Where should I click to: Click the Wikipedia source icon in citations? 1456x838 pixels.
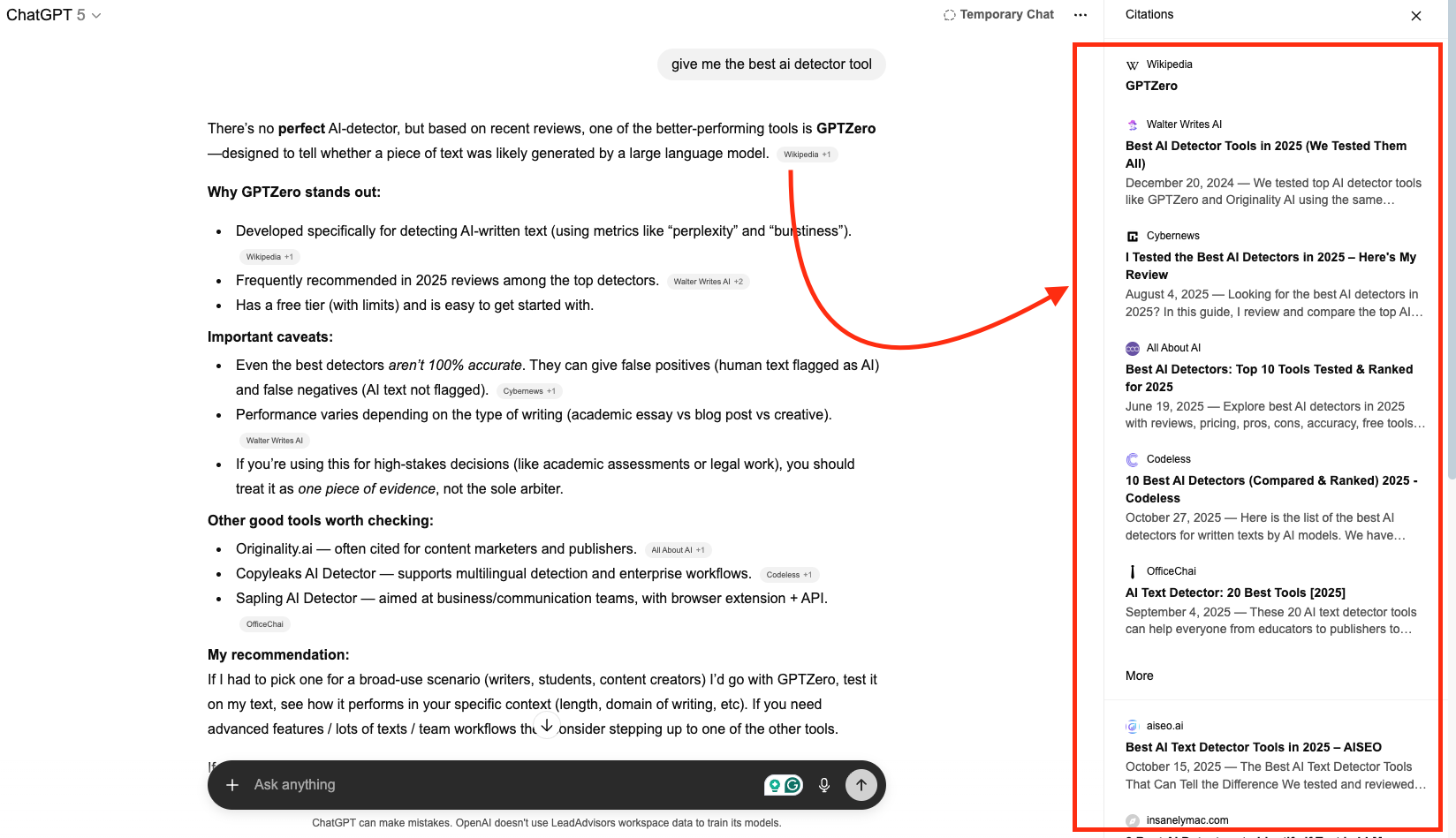click(1132, 64)
